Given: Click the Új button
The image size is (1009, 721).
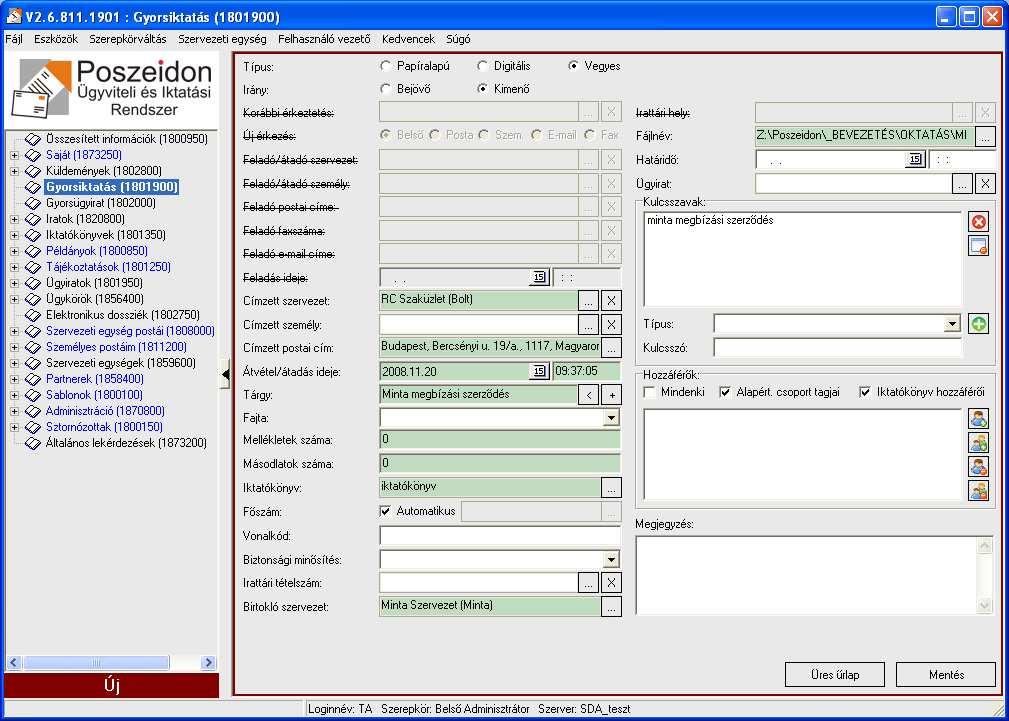Looking at the screenshot, I should pyautogui.click(x=111, y=686).
